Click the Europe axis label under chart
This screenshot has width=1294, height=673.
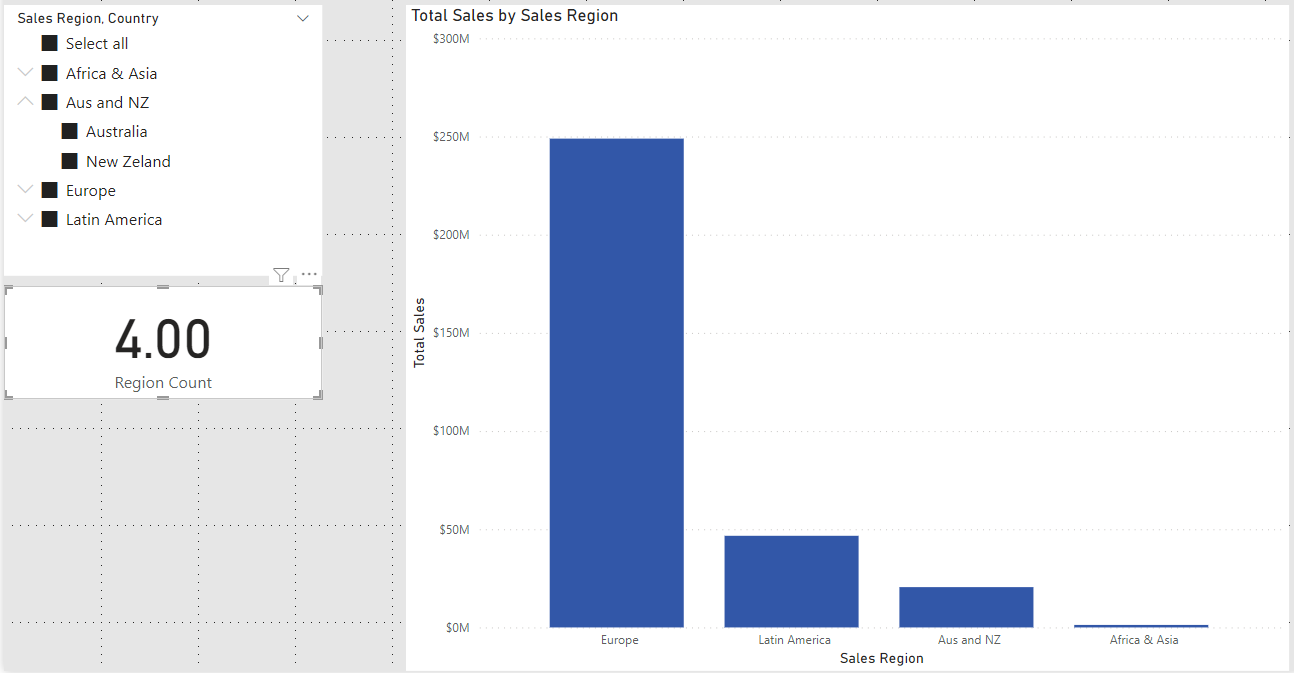point(620,640)
